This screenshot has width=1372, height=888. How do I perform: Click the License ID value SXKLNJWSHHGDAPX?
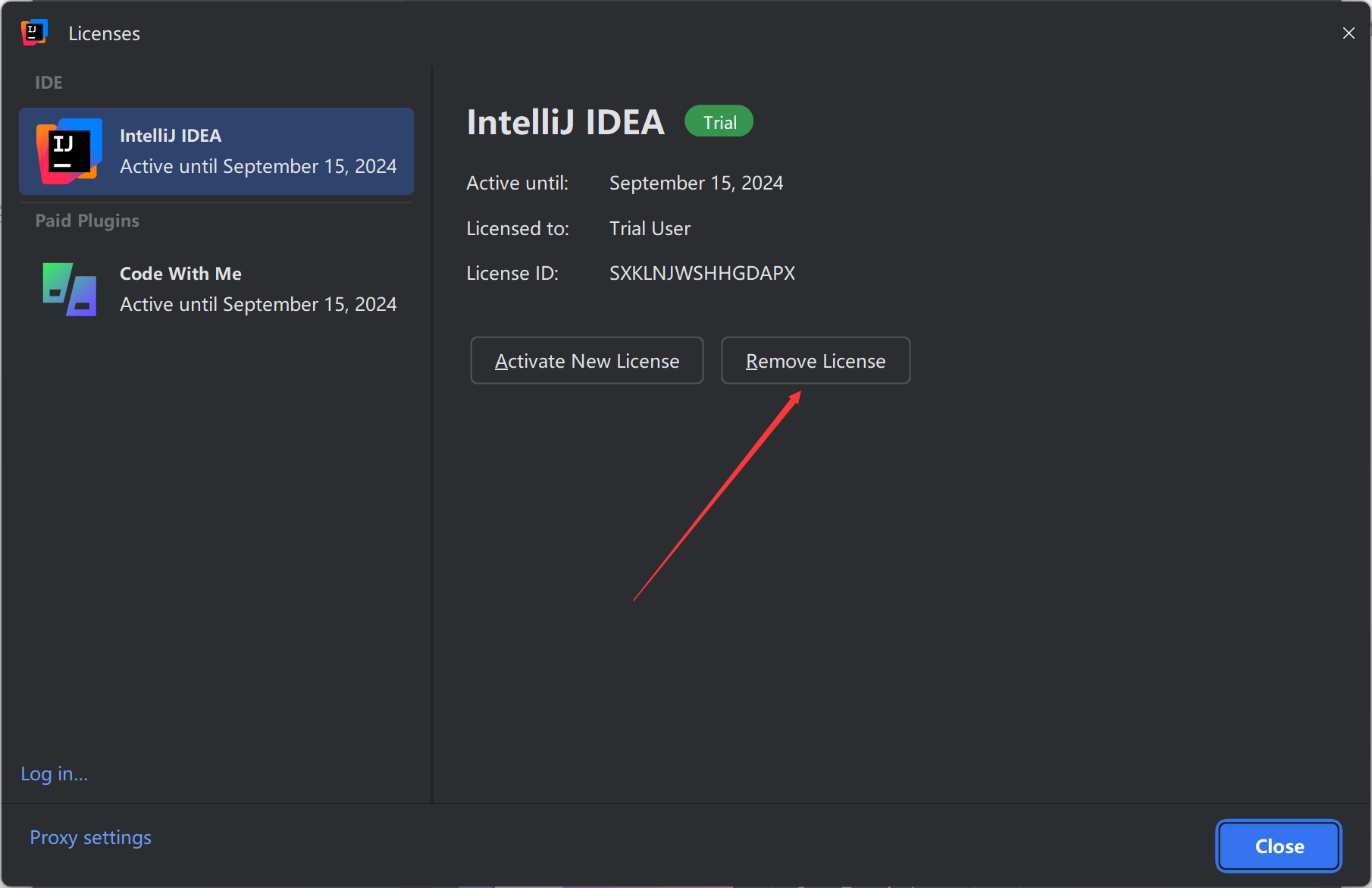702,273
